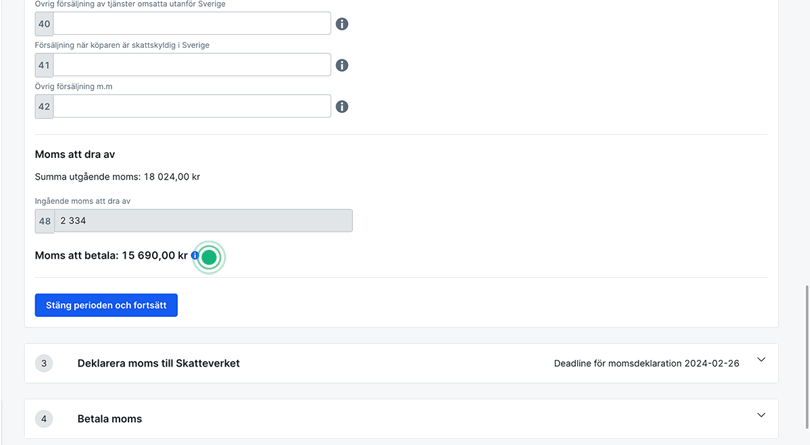Click the field number 48 label
The image size is (810, 445).
[45, 221]
